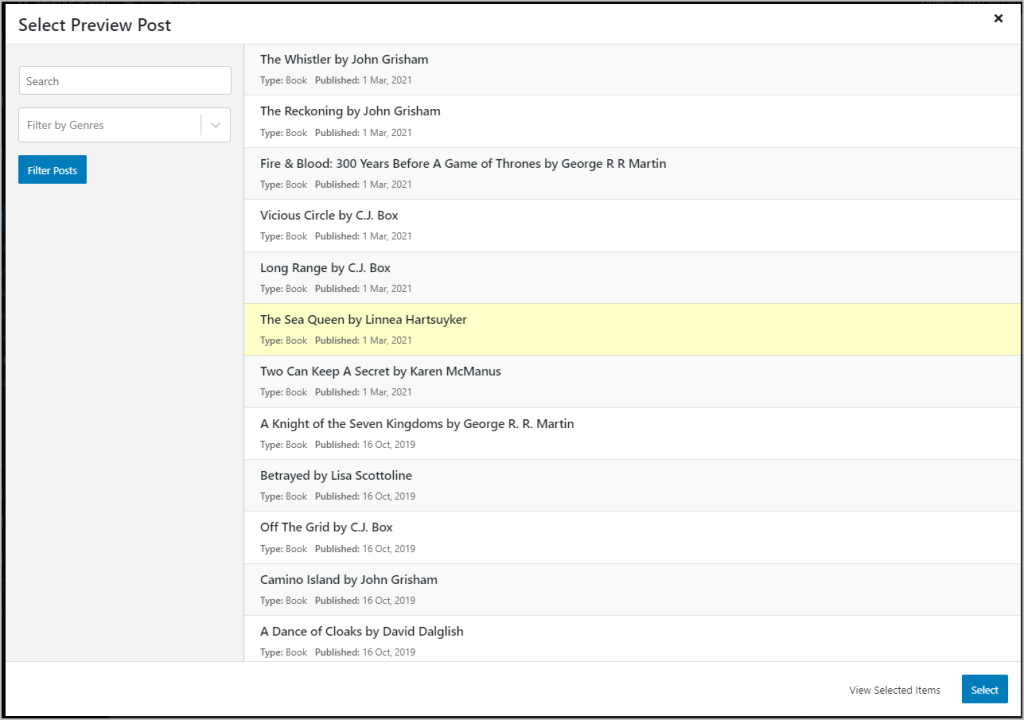Choose The Reckoning by John Grisham
The image size is (1024, 720).
pos(350,112)
